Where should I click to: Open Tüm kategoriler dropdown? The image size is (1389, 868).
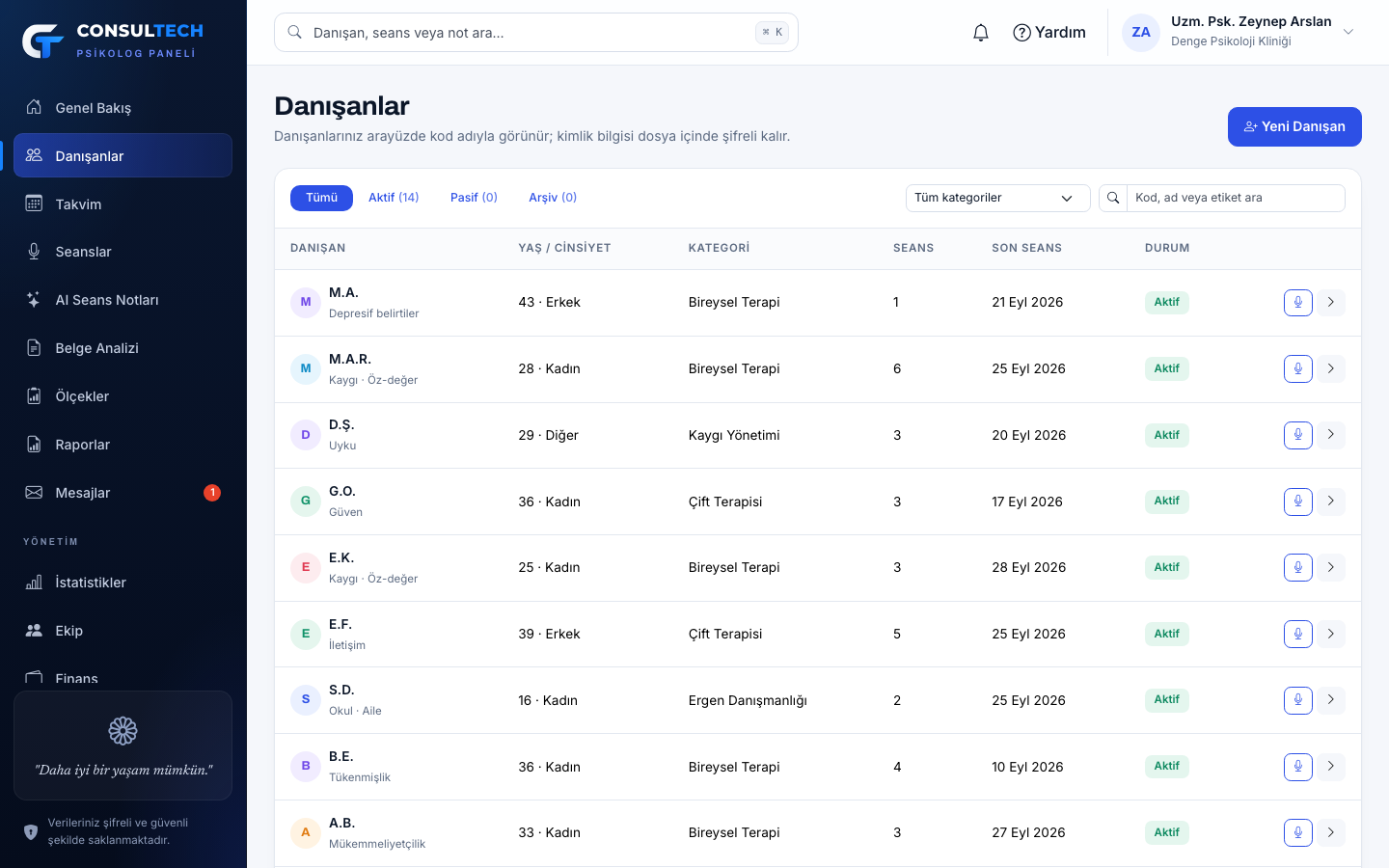(997, 198)
